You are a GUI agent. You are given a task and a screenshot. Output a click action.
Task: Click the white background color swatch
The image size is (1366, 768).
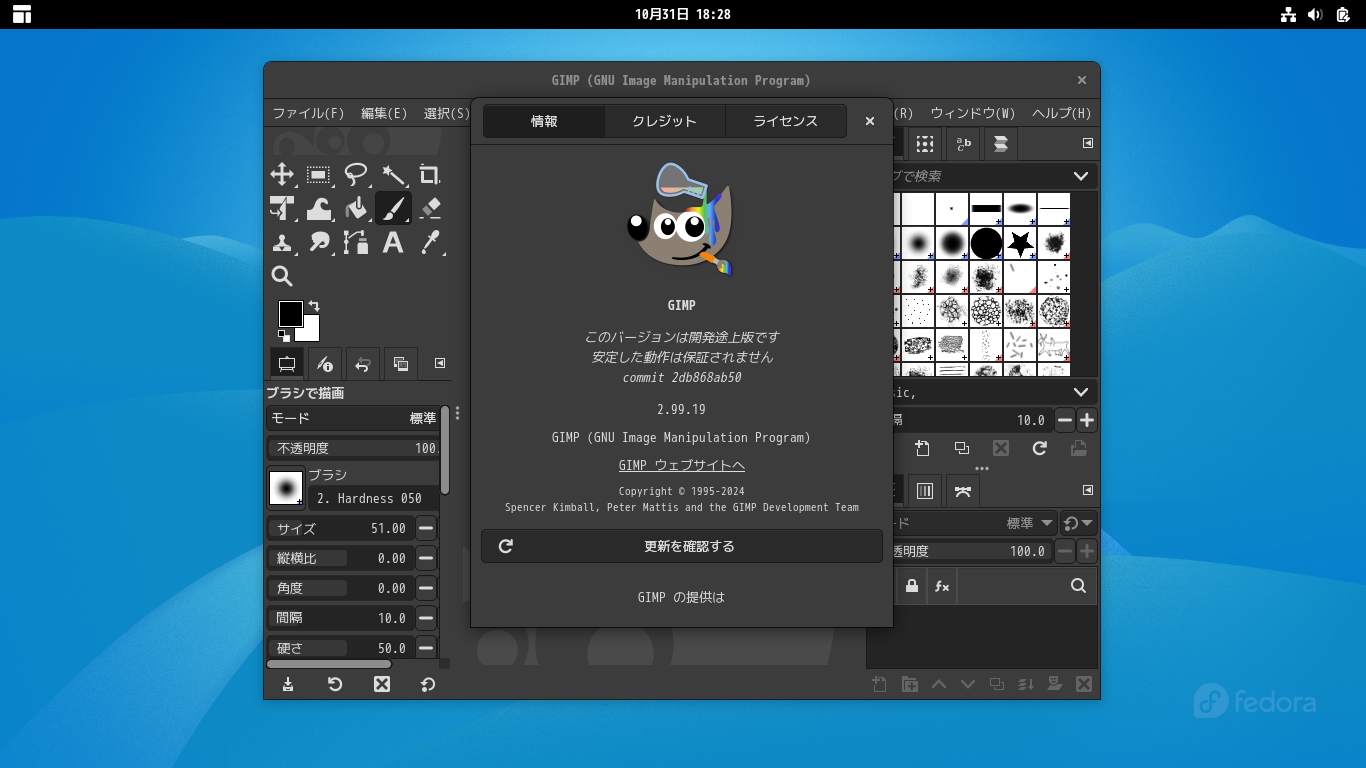click(x=310, y=331)
